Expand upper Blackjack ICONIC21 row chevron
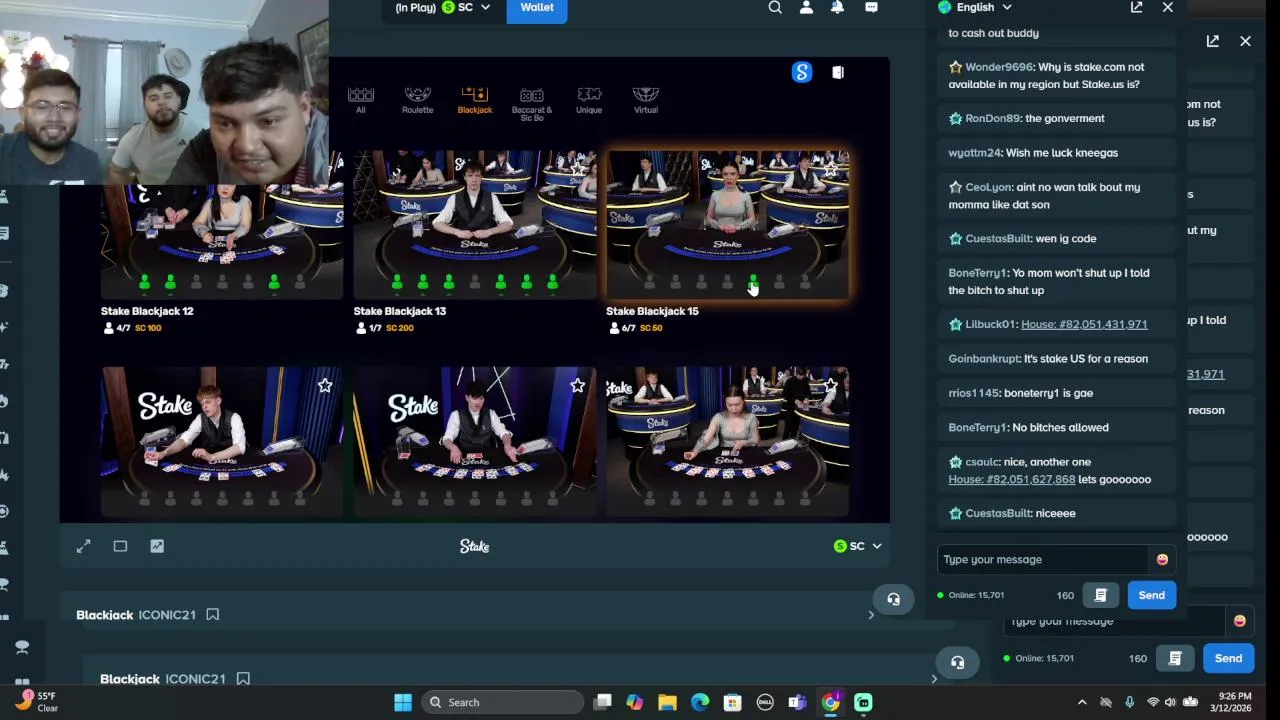Viewport: 1280px width, 720px height. (871, 615)
